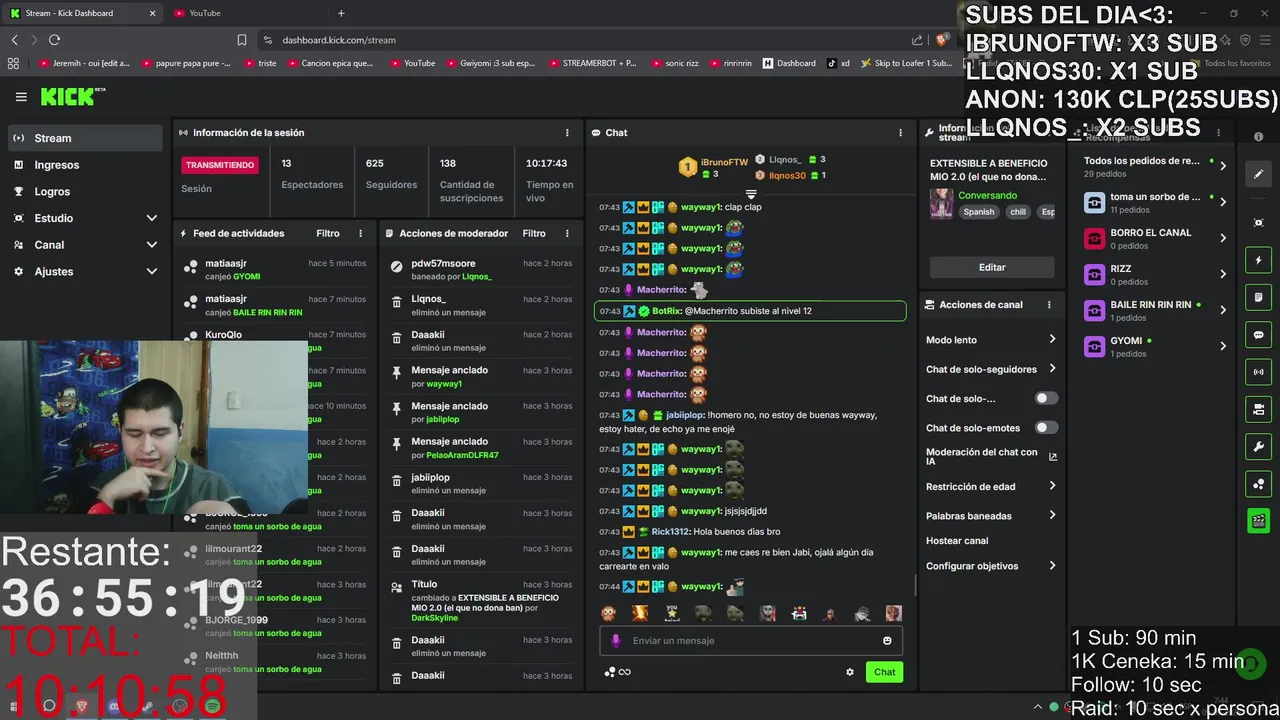
Task: Click the pinned BotRix level-up message
Action: pos(750,311)
